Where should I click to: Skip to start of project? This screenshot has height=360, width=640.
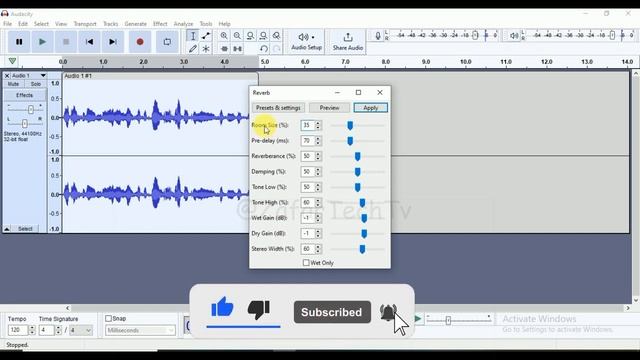click(89, 42)
